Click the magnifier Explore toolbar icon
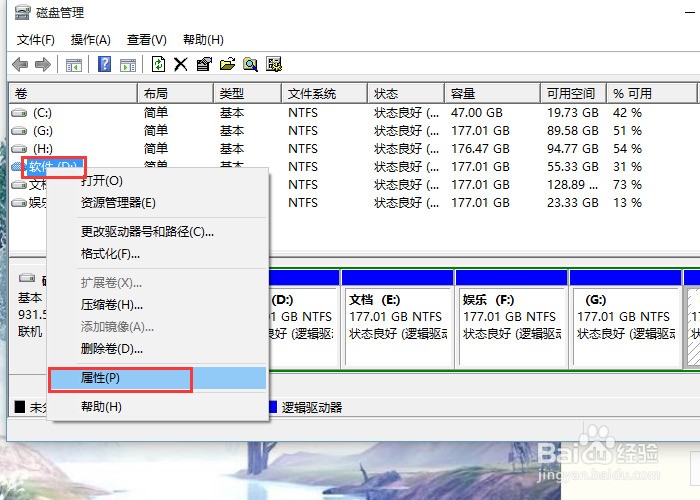 (x=250, y=64)
